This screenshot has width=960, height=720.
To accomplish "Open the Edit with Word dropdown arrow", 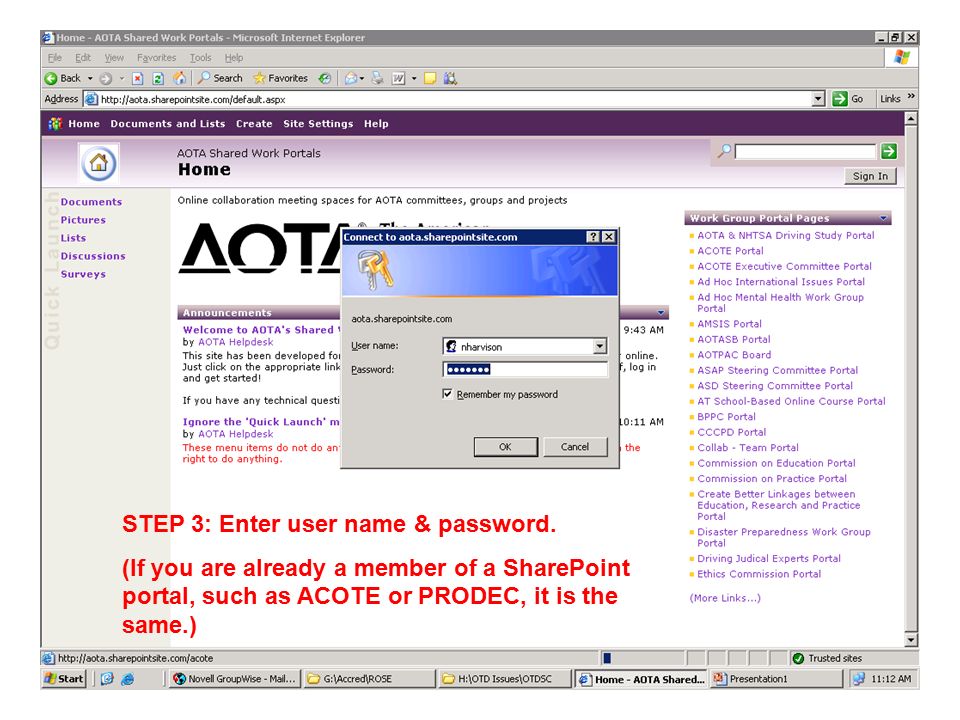I will [414, 78].
